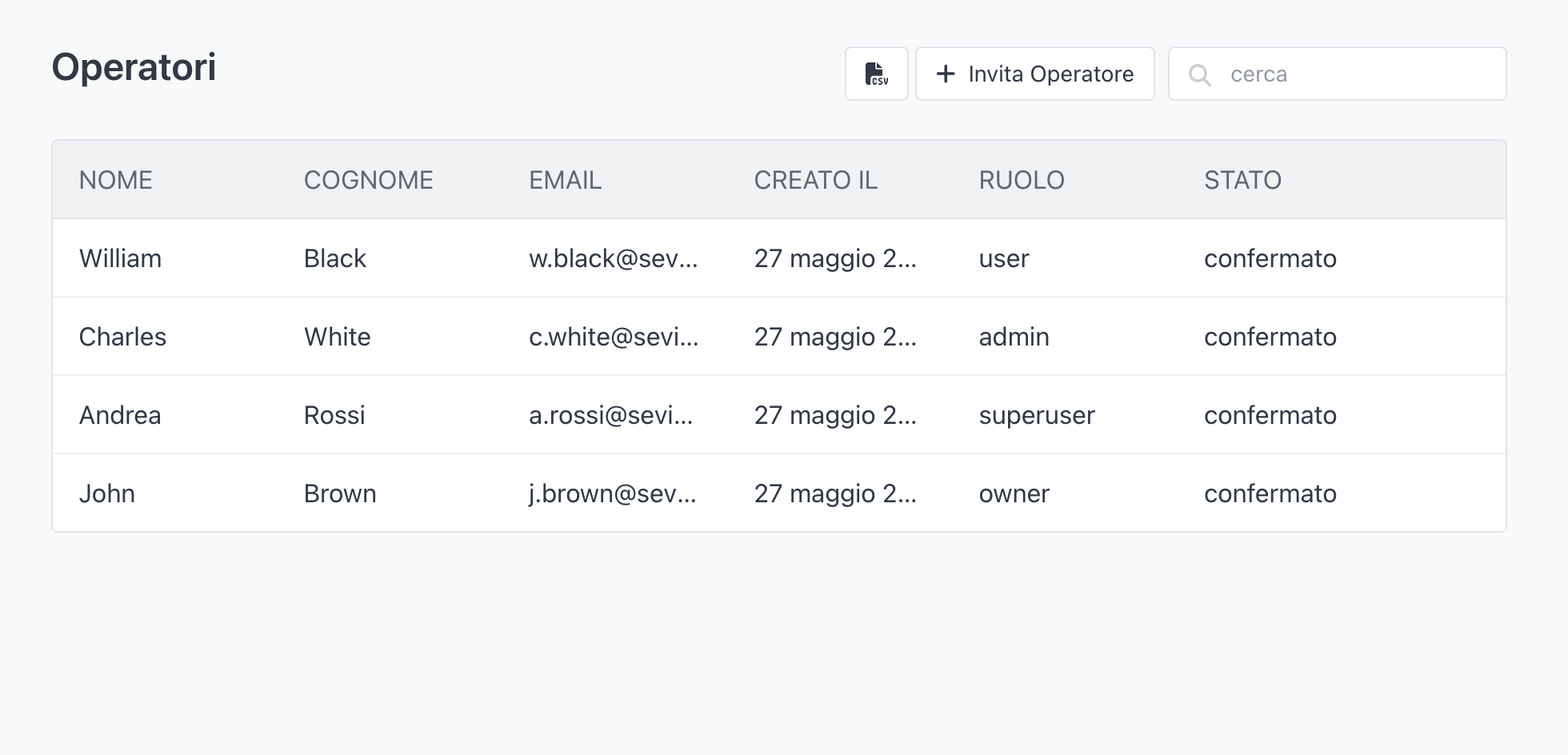Open William Black's operator row
The height and width of the screenshot is (755, 1568).
(120, 258)
